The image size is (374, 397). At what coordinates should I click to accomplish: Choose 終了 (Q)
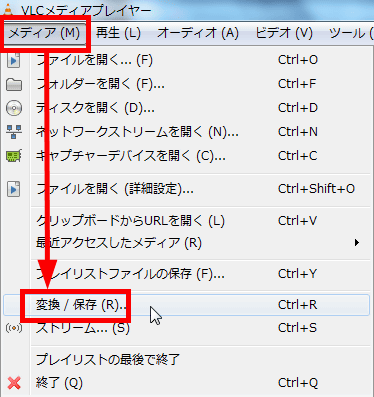pyautogui.click(x=59, y=383)
